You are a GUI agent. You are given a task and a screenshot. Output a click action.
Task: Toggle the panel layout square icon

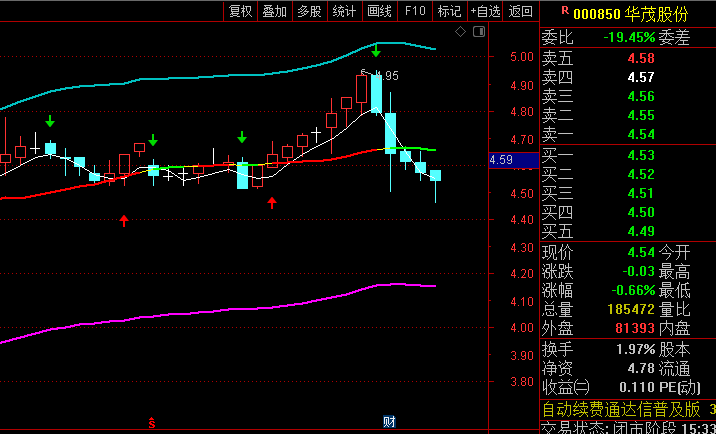tap(479, 32)
